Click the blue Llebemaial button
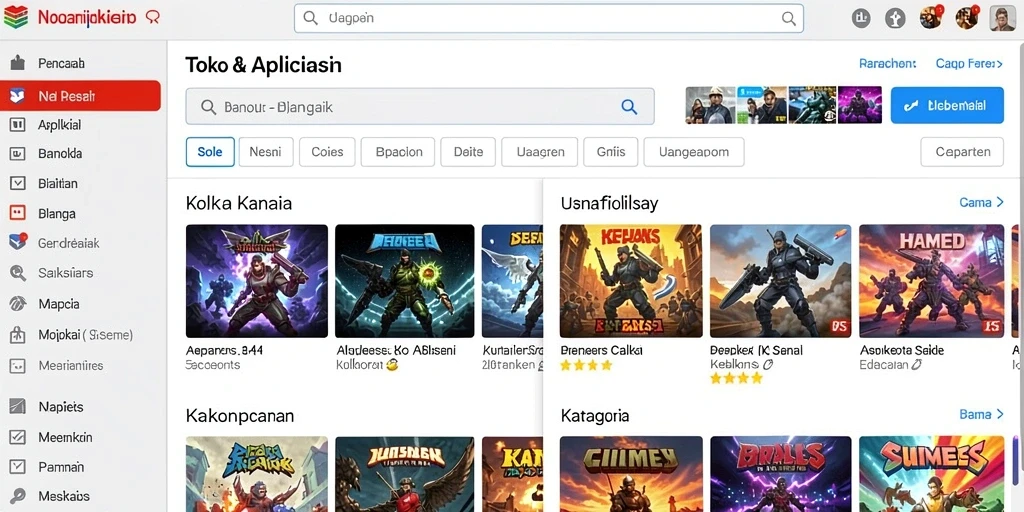Screen dimensions: 1024x512 947,105
